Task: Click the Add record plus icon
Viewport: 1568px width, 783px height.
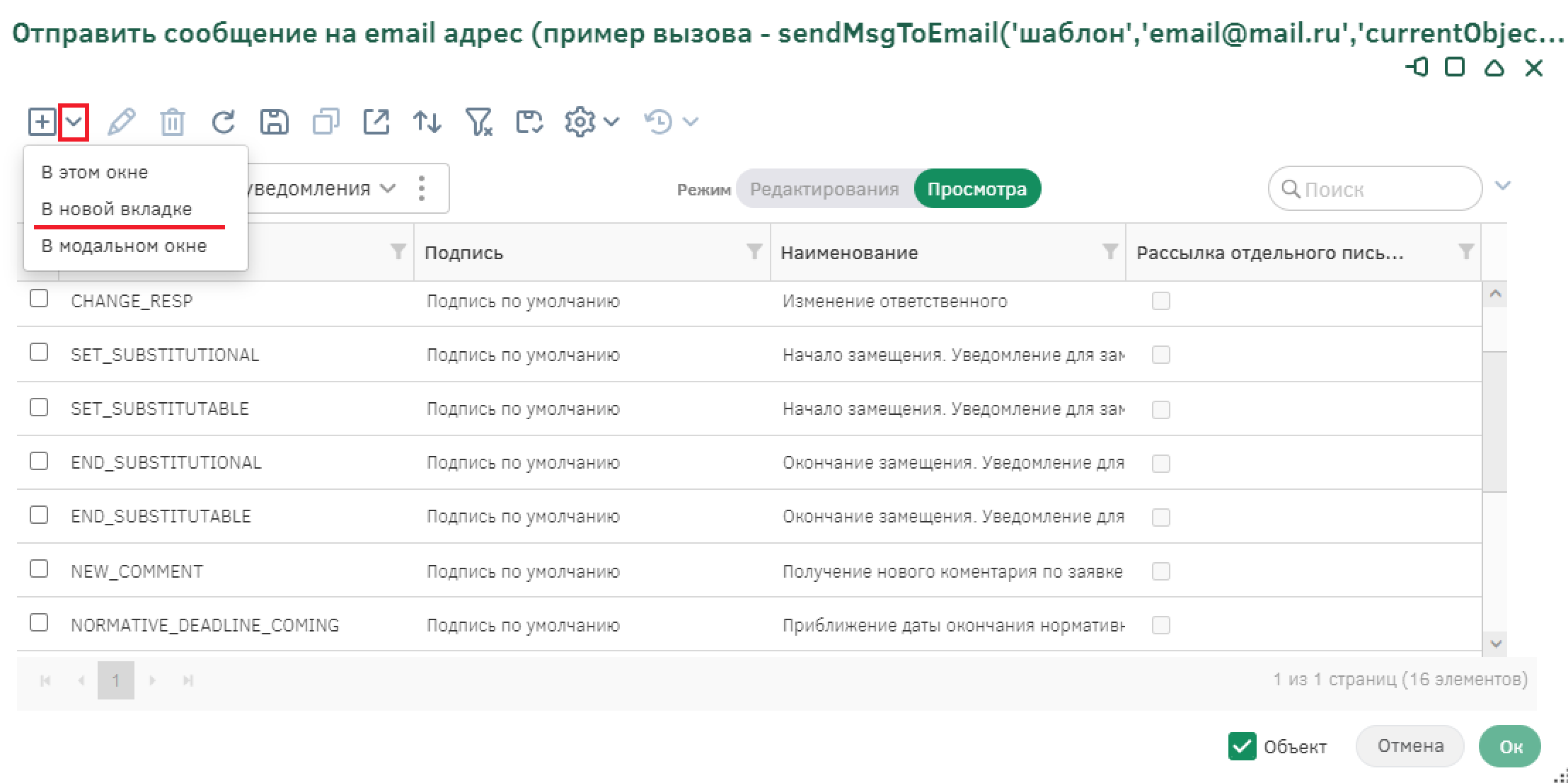Action: point(42,122)
